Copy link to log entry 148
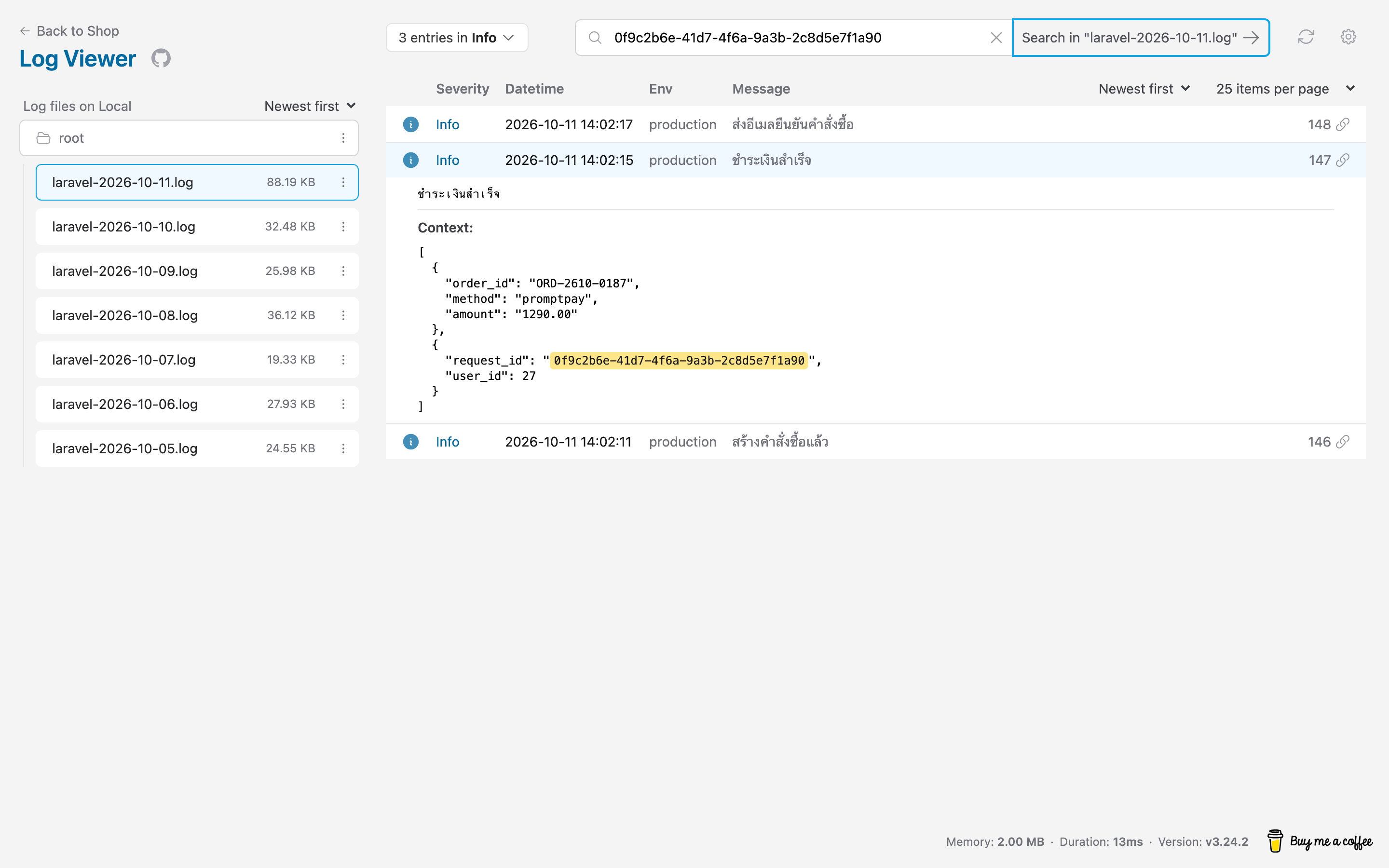This screenshot has width=1389, height=868. [x=1343, y=124]
